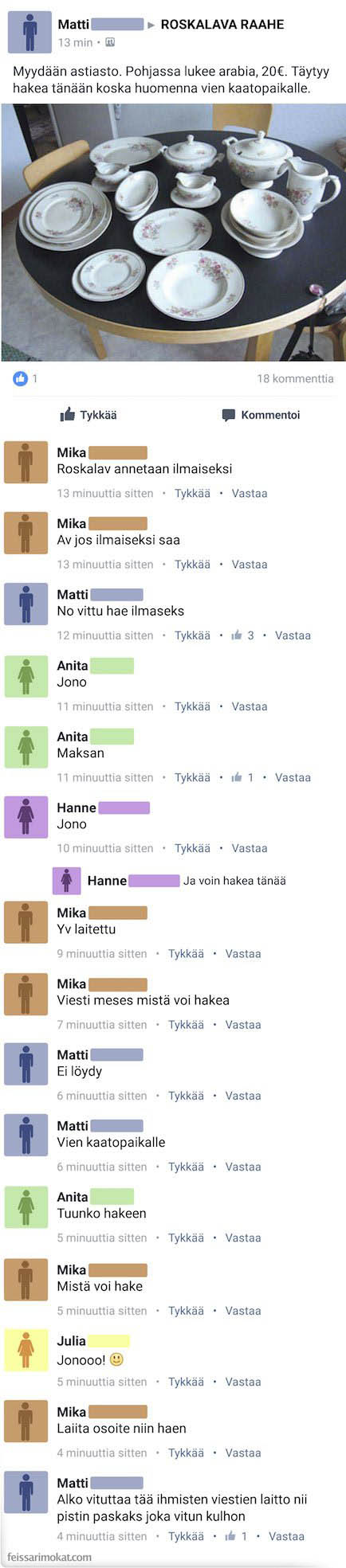Open Hanne's reply Ja voin hakea tänää
This screenshot has height=1568, width=346.
pos(234,881)
